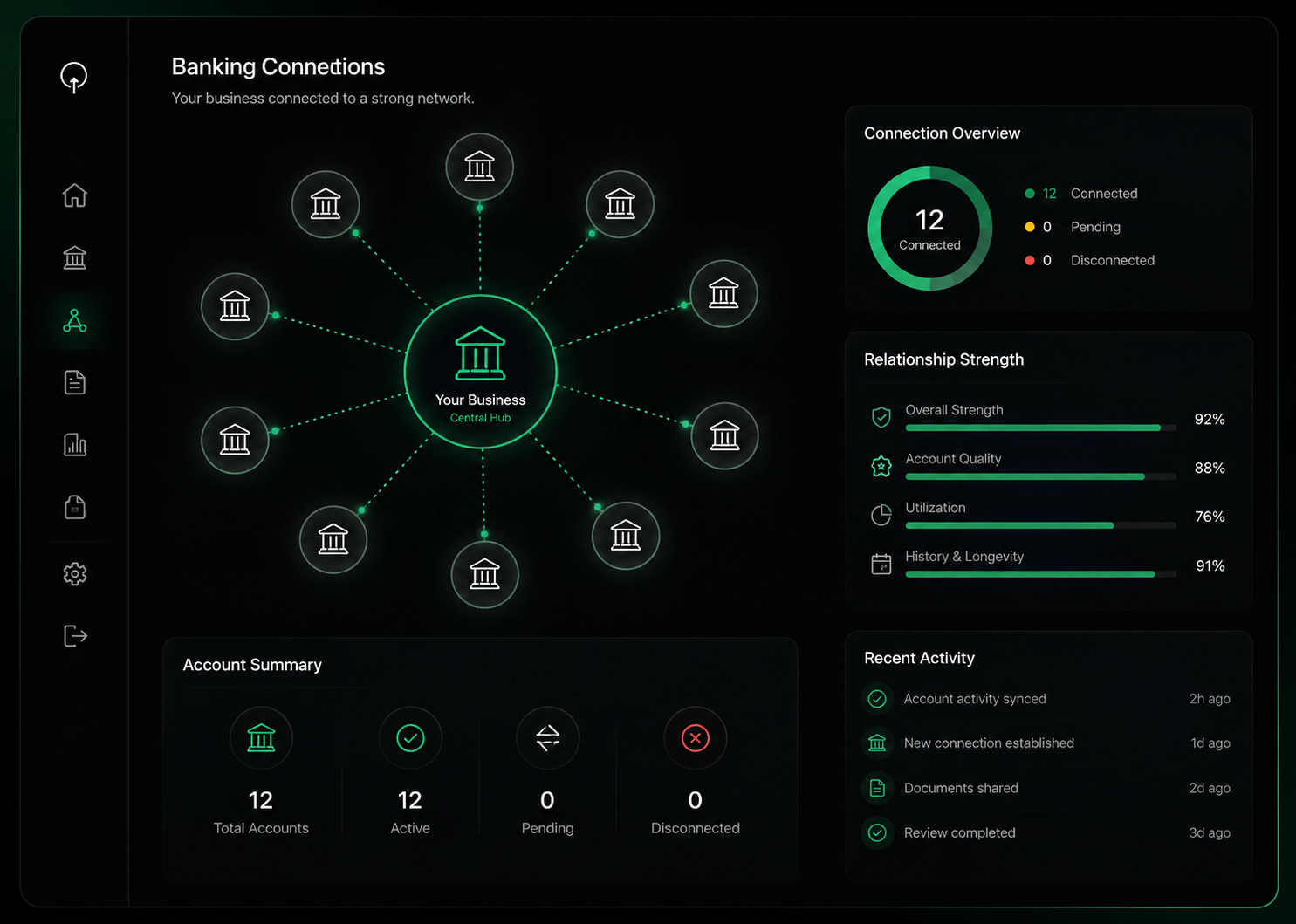This screenshot has width=1296, height=924.
Task: Click the History & Longevity progress bar
Action: (x=1041, y=574)
